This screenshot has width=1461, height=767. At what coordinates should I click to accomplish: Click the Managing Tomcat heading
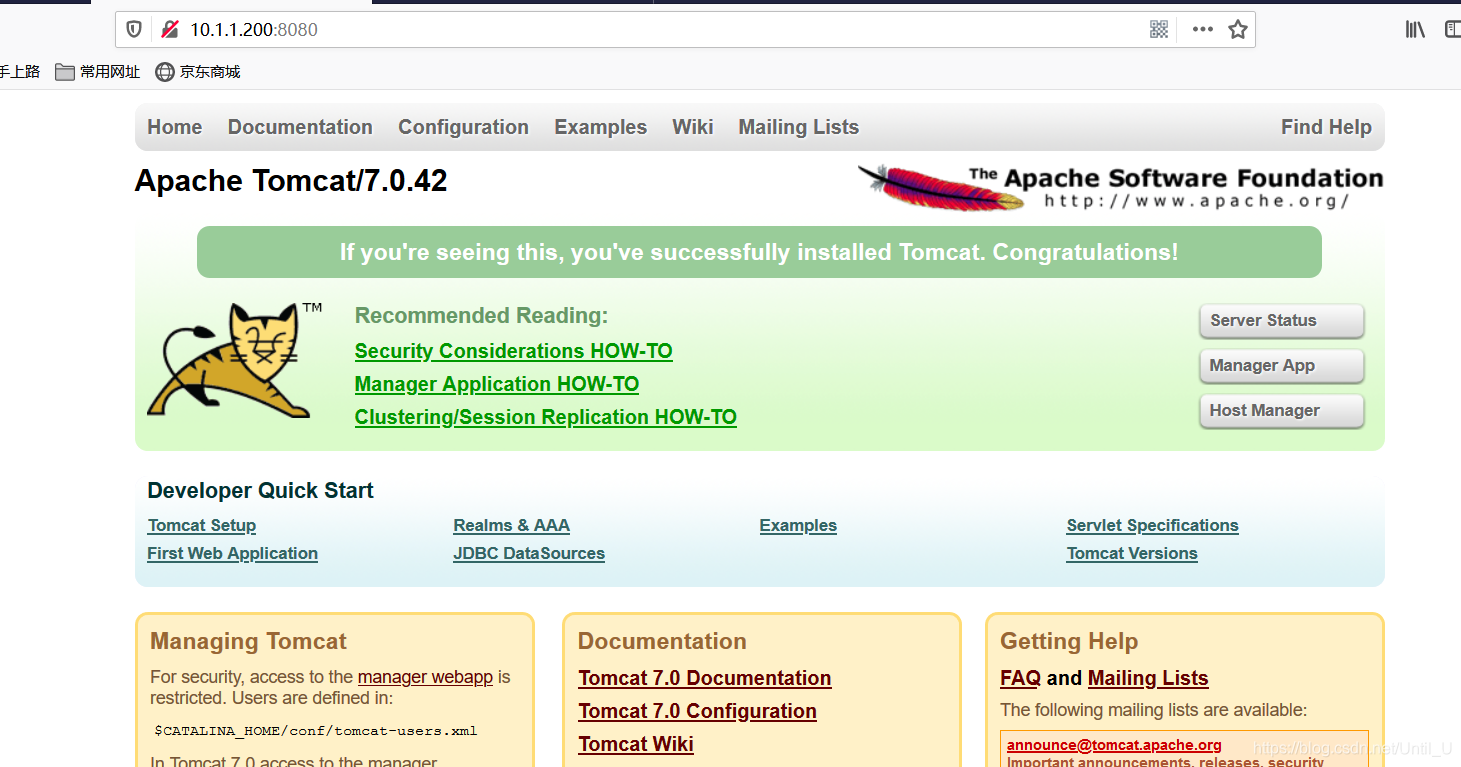(x=248, y=641)
